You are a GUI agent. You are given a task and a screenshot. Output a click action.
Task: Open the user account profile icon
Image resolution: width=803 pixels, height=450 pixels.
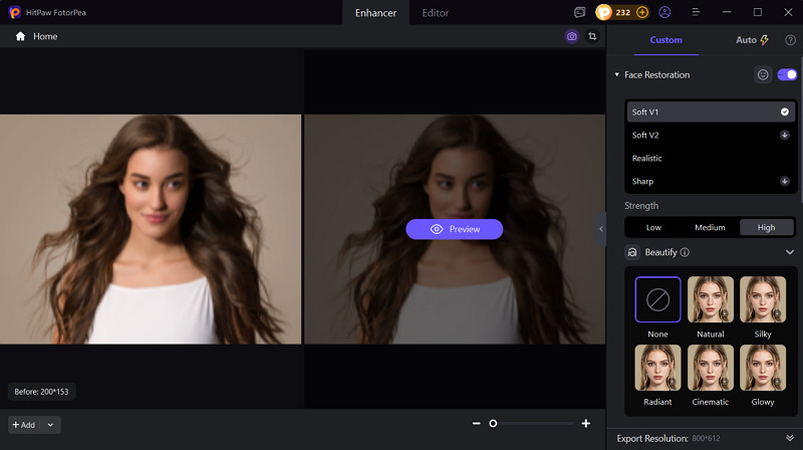(665, 12)
